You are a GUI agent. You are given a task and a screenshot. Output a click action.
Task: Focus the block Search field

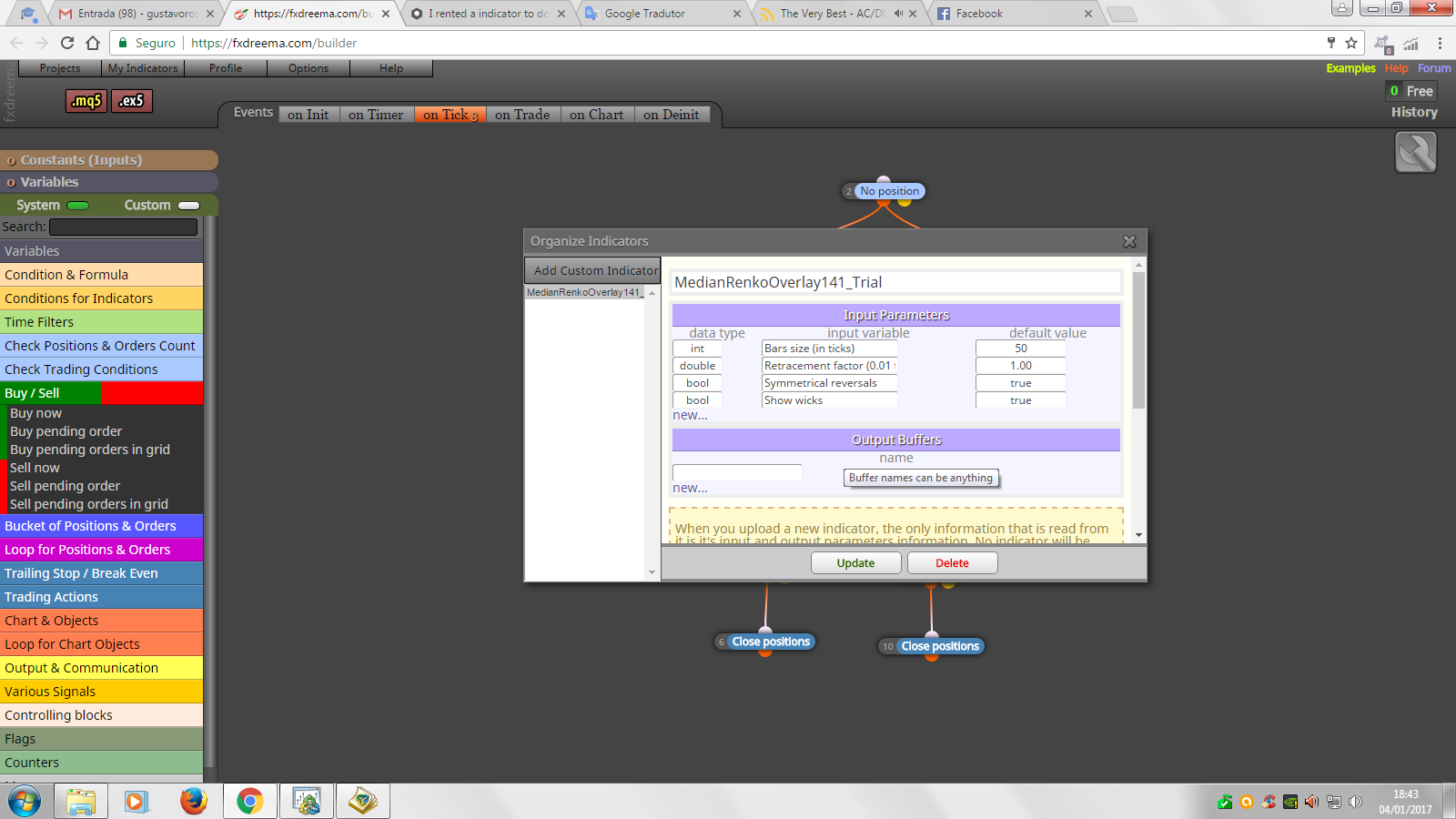[x=124, y=227]
